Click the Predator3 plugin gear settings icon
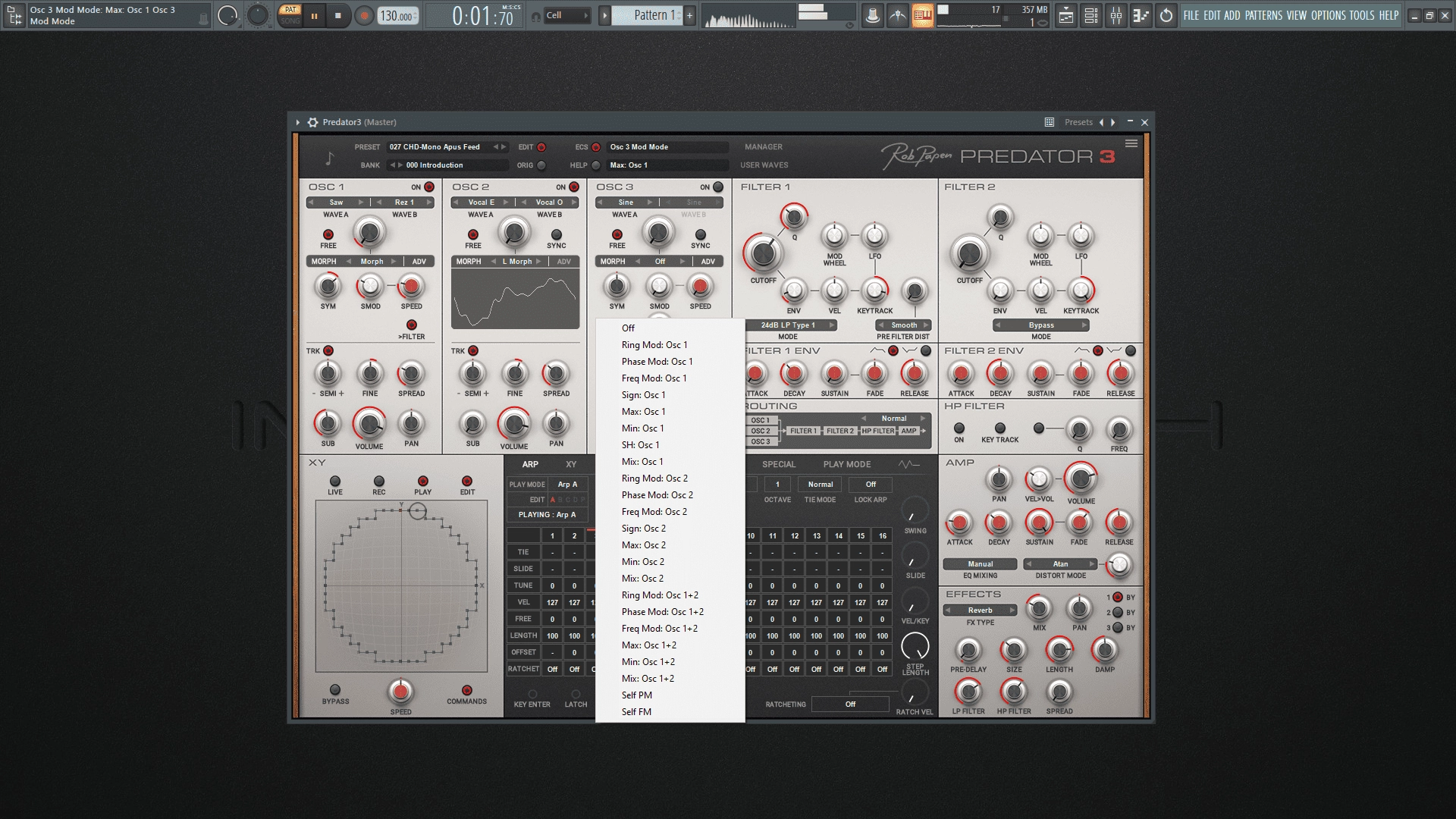 point(312,122)
